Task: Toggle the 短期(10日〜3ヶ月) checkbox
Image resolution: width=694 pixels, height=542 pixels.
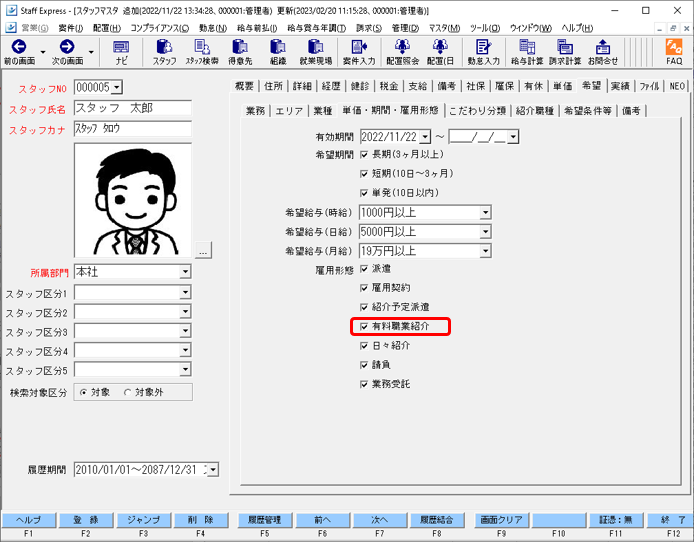Action: (364, 173)
